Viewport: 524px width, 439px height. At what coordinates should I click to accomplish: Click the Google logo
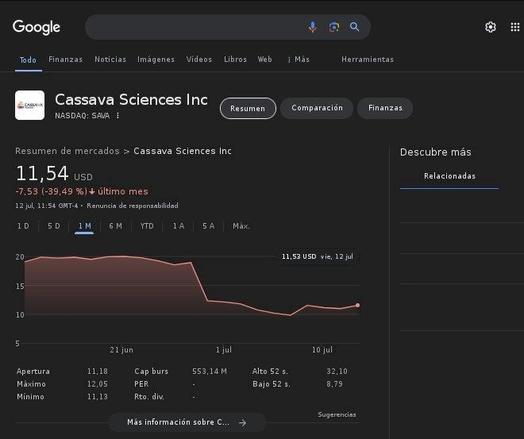(x=36, y=27)
